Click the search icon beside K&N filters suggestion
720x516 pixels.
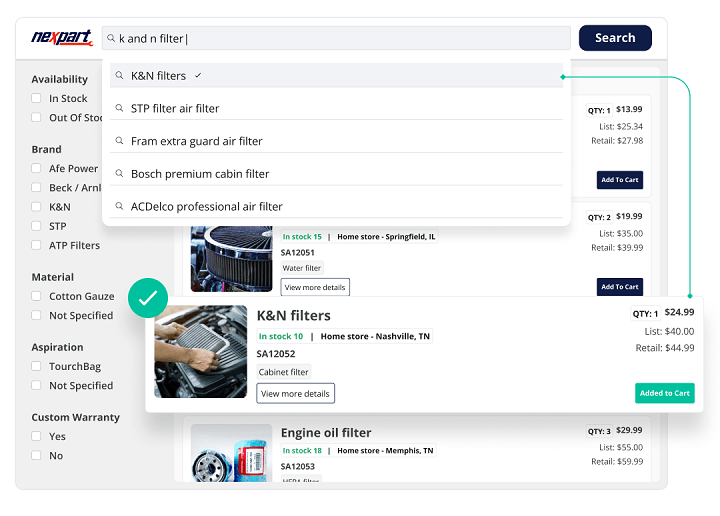pyautogui.click(x=119, y=76)
